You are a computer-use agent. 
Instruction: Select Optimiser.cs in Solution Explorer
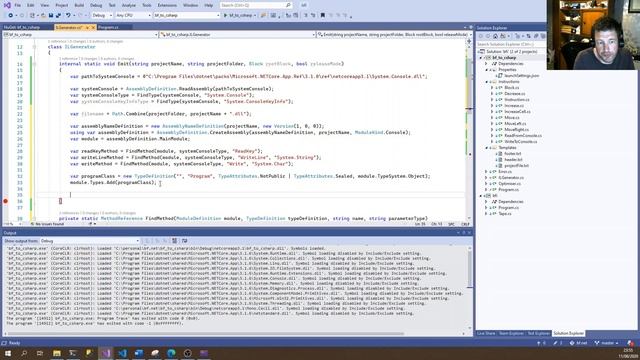point(509,183)
